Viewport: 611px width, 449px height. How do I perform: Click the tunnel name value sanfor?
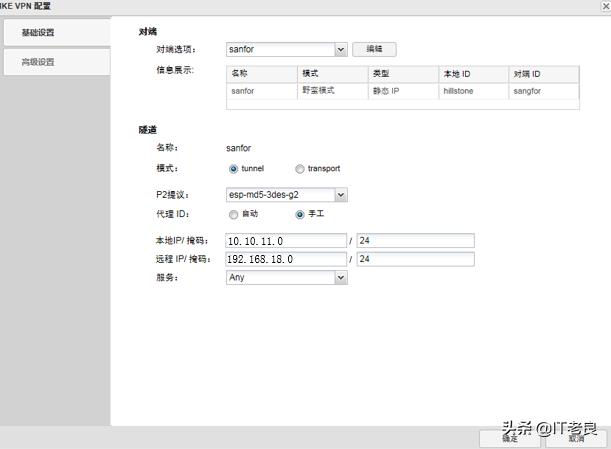[x=238, y=148]
